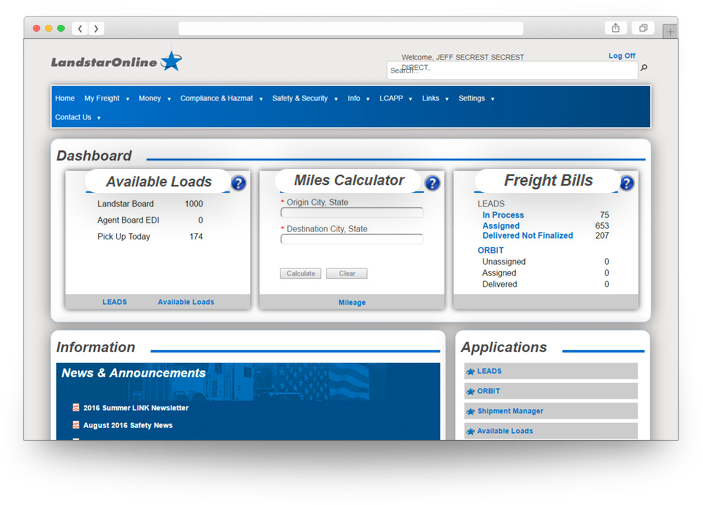This screenshot has width=703, height=505.
Task: Launch Shipment Manager application
Action: 551,411
